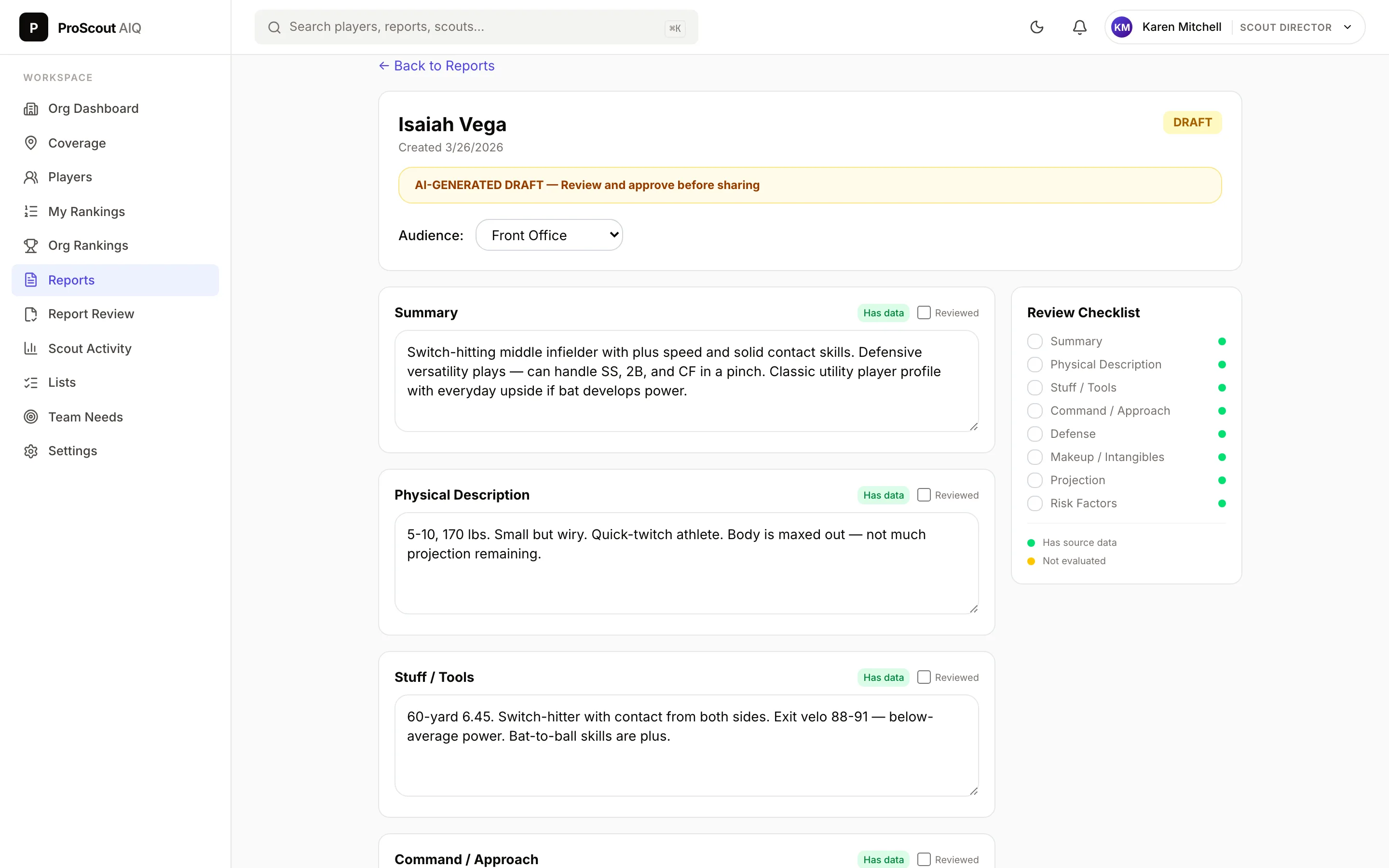
Task: Go to Coverage page
Action: (115, 143)
